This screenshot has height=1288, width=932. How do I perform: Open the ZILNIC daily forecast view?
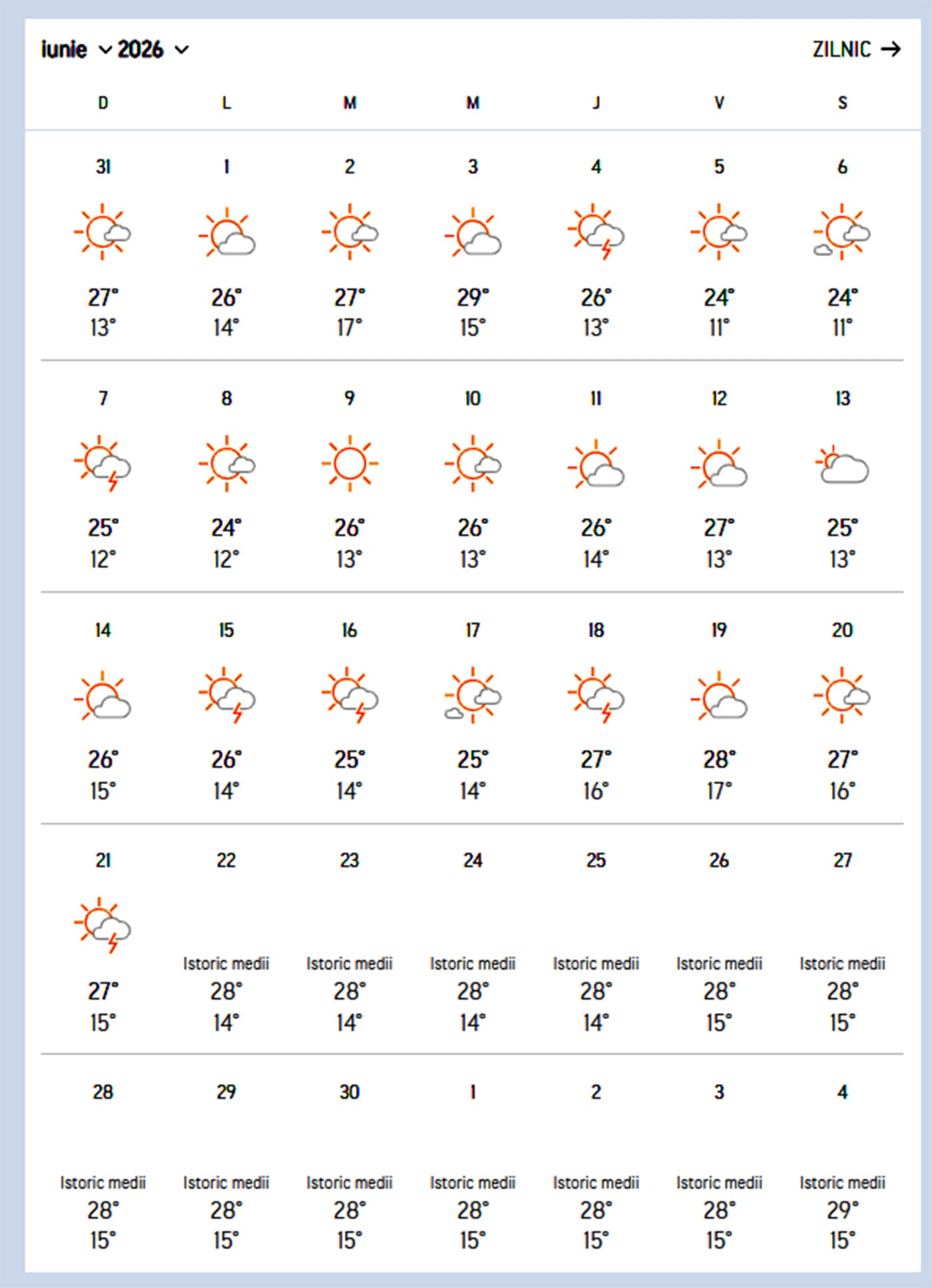(841, 49)
